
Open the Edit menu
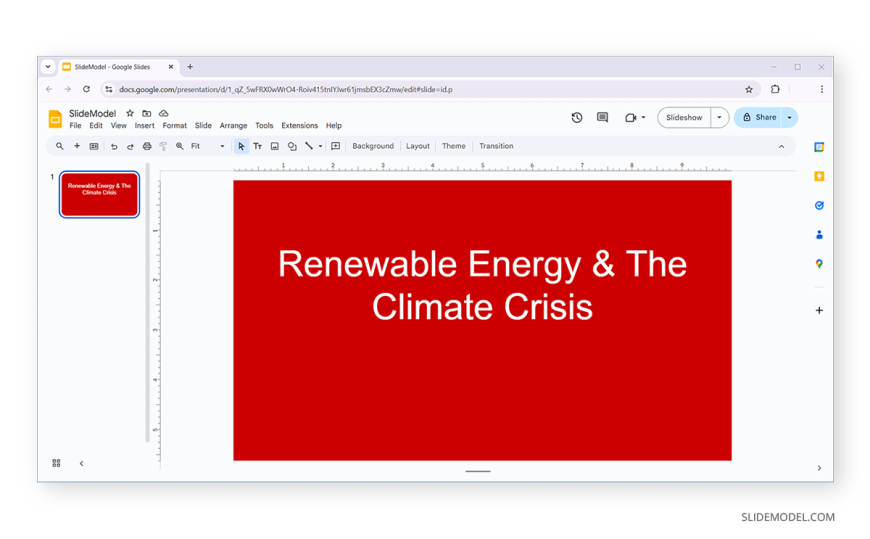pyautogui.click(x=96, y=126)
